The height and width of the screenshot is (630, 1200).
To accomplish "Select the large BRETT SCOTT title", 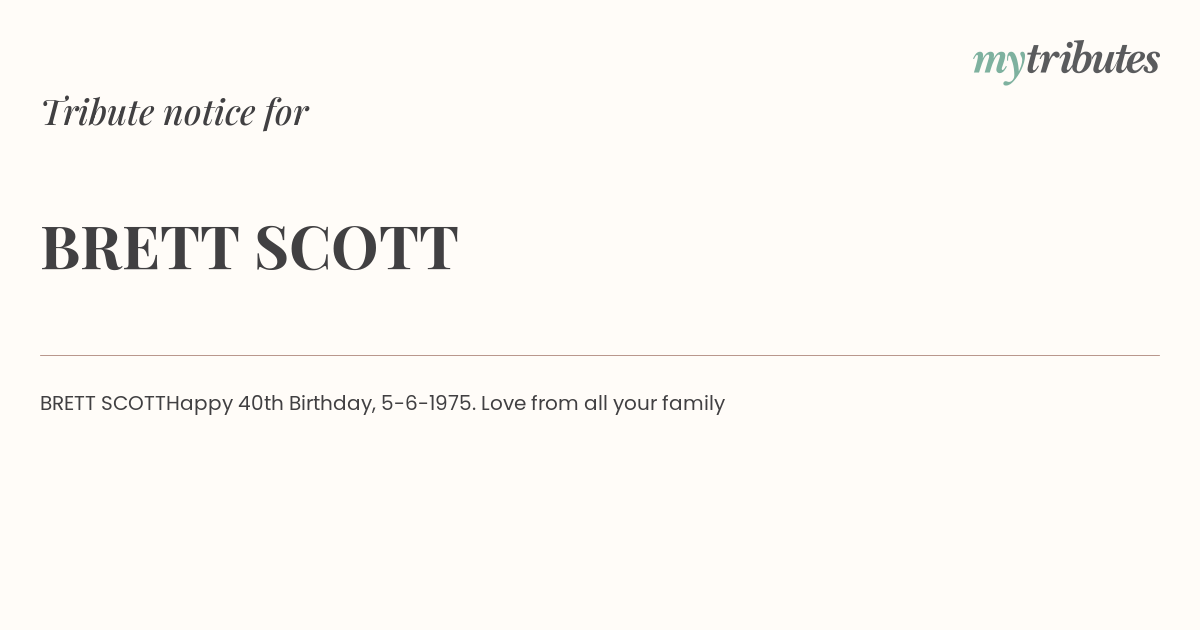I will 249,247.
